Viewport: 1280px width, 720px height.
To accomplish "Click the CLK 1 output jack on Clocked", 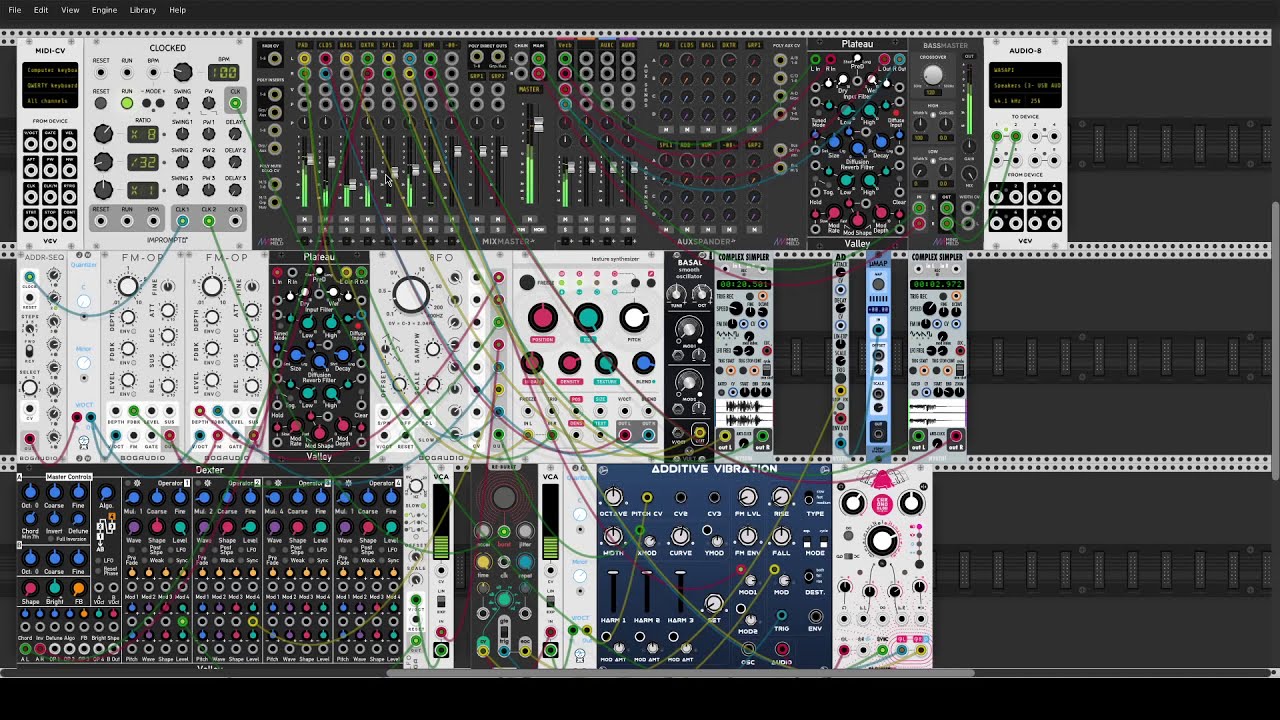I will click(182, 221).
